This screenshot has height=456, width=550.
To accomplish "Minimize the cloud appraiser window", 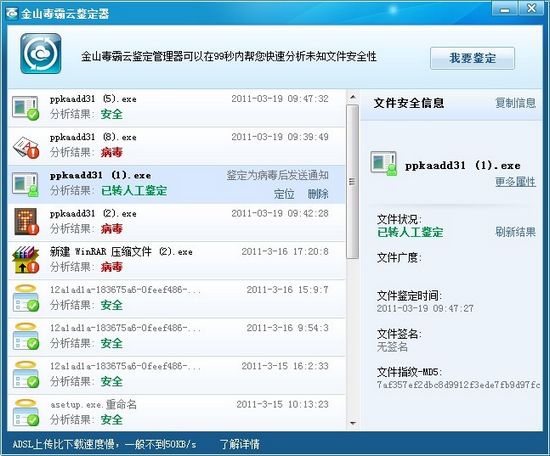I will (504, 9).
